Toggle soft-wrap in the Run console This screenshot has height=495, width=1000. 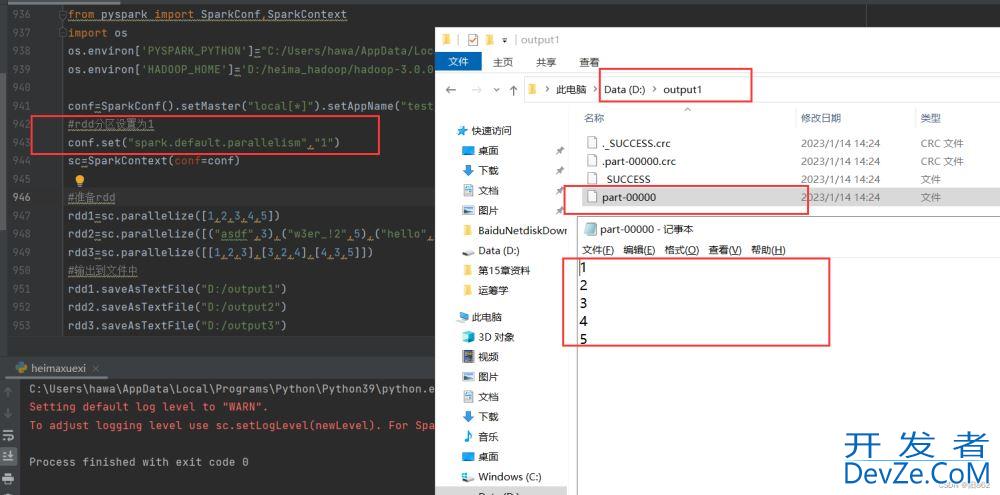(x=9, y=436)
